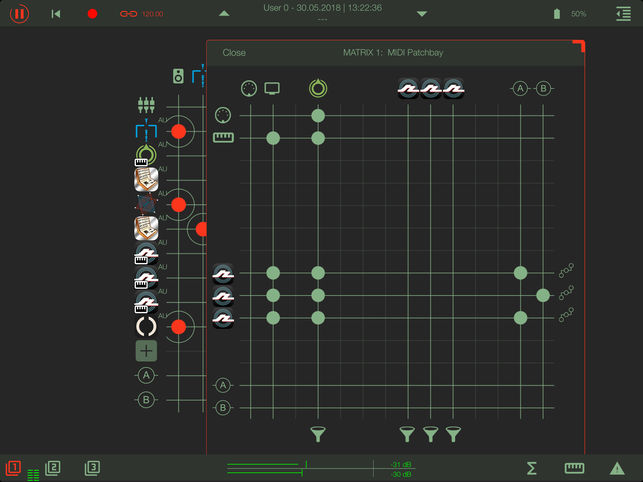Show the keyboard icon in bottom bar
Image resolution: width=643 pixels, height=482 pixels.
tap(574, 468)
